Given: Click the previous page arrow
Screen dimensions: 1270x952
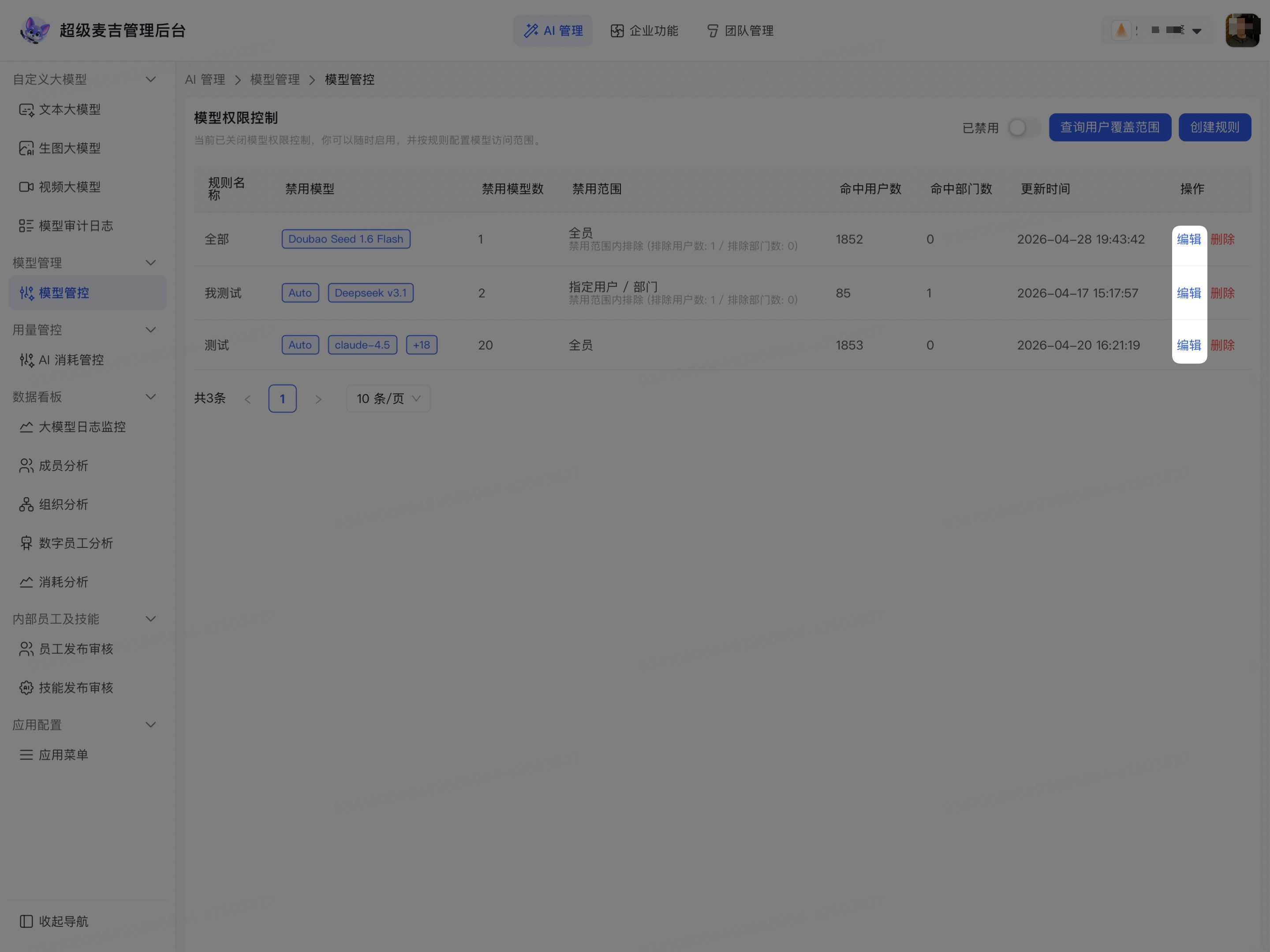Looking at the screenshot, I should pos(247,399).
